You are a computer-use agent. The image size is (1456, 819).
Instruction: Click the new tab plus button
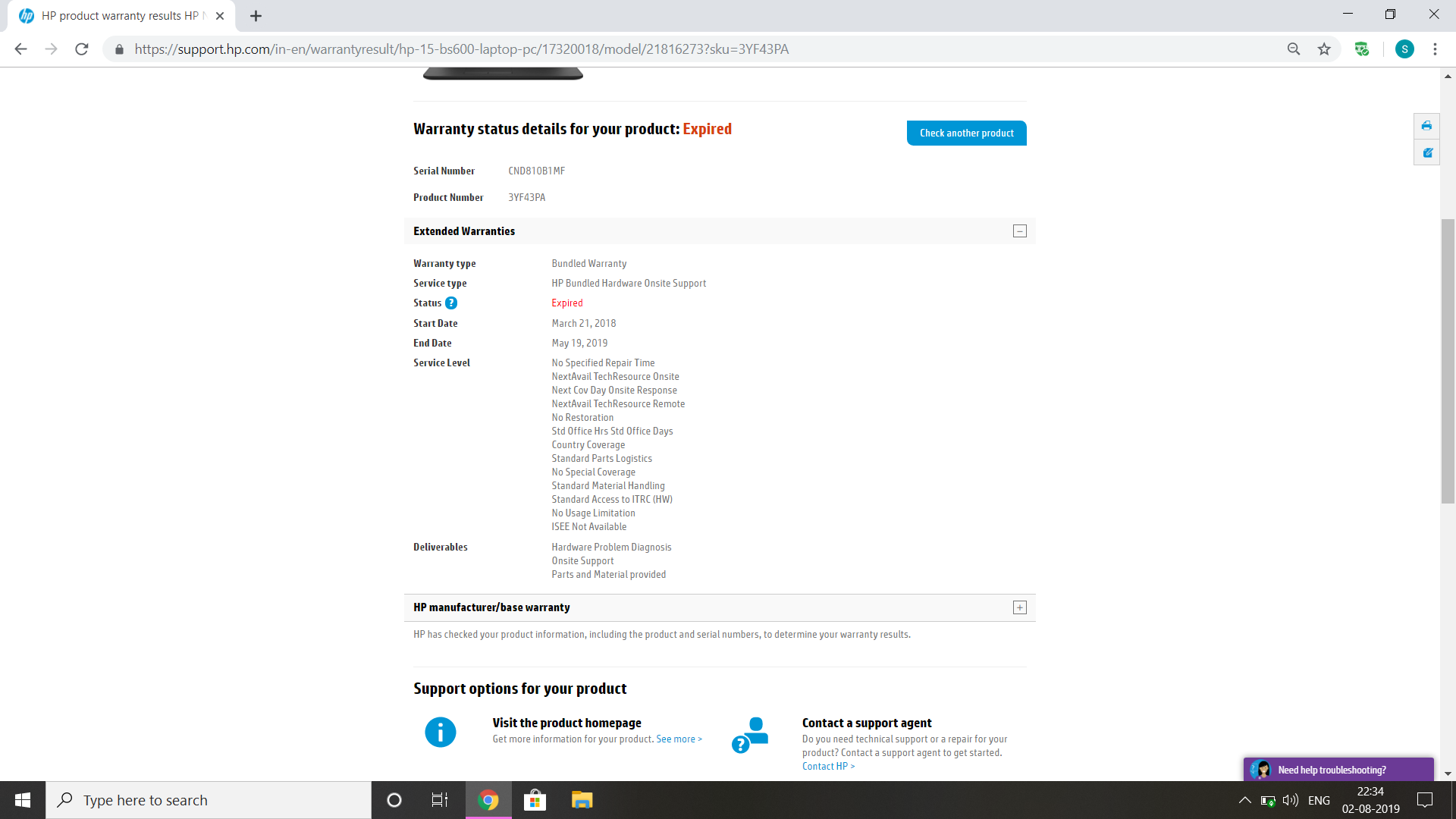[255, 15]
